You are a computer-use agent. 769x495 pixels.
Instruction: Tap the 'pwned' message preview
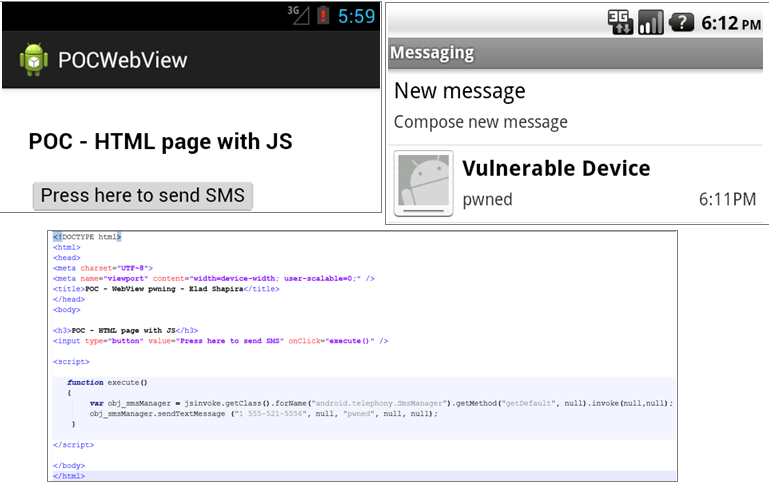487,199
